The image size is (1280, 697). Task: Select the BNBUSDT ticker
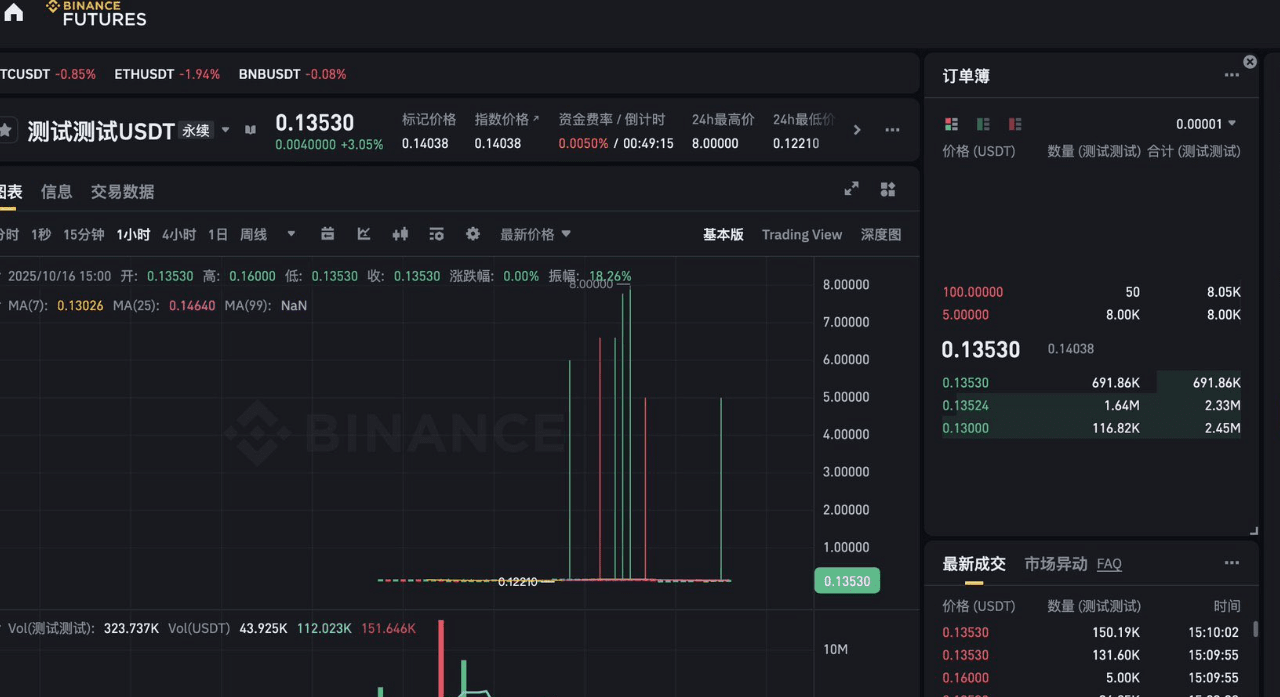(x=292, y=74)
